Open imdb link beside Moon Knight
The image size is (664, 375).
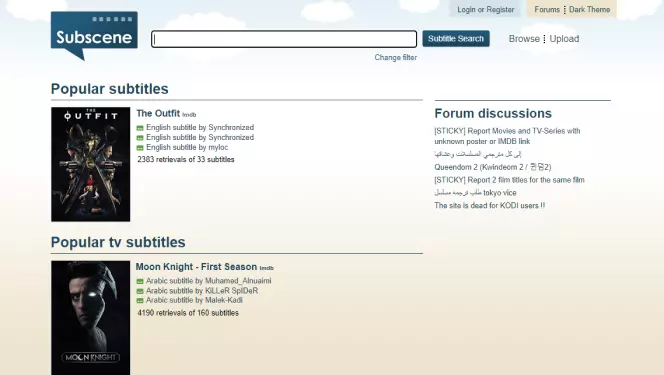266,268
